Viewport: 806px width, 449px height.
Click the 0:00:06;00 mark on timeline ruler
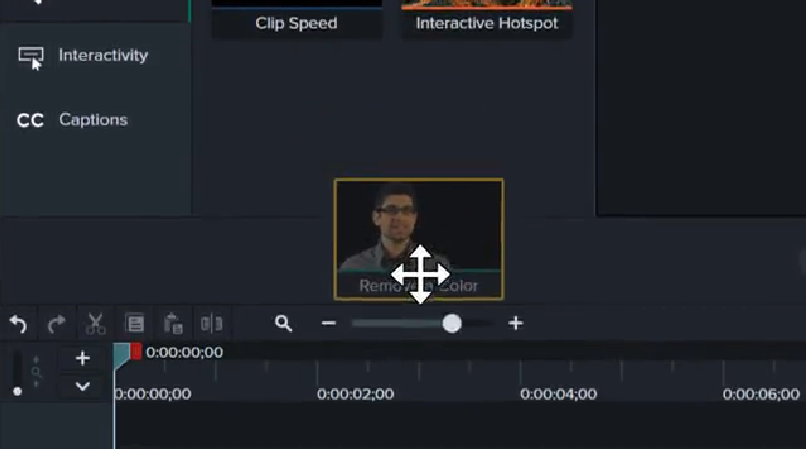761,394
